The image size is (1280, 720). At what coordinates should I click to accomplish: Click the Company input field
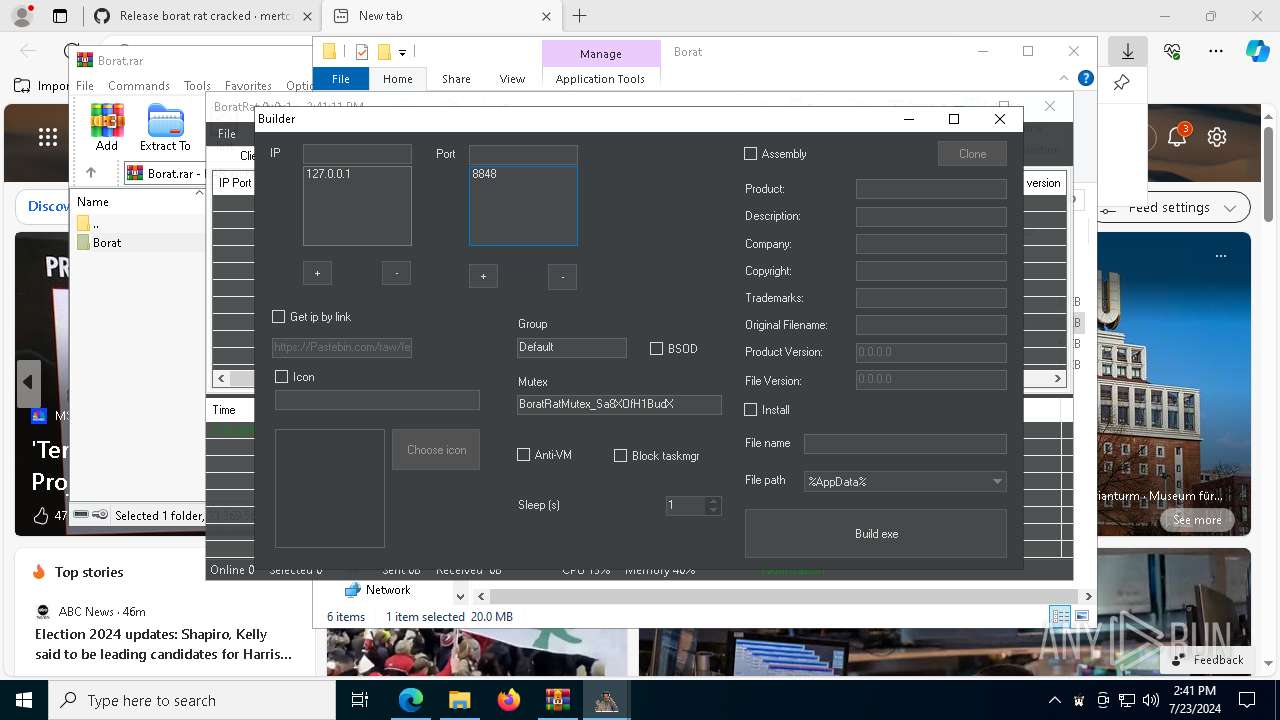931,243
